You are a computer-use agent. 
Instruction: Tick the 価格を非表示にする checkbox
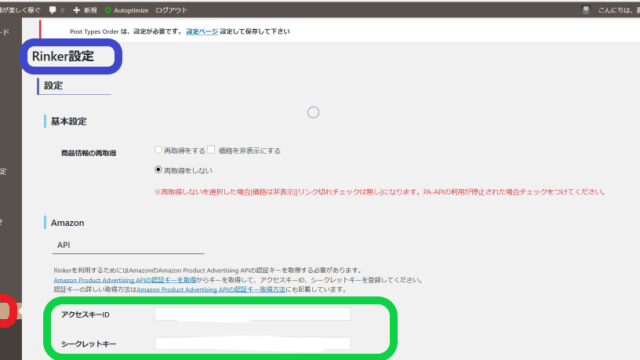click(x=211, y=150)
